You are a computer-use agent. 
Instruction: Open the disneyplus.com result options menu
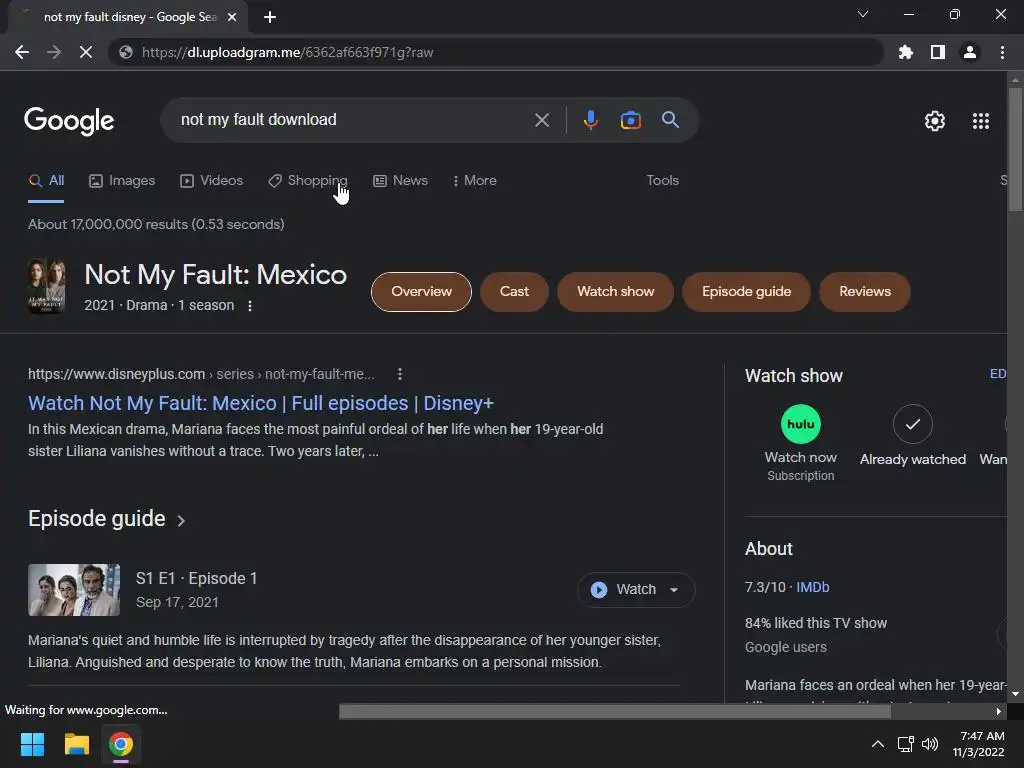click(400, 374)
